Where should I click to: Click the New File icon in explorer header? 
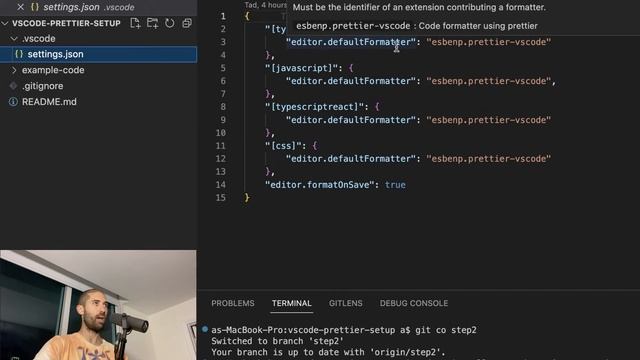click(135, 23)
